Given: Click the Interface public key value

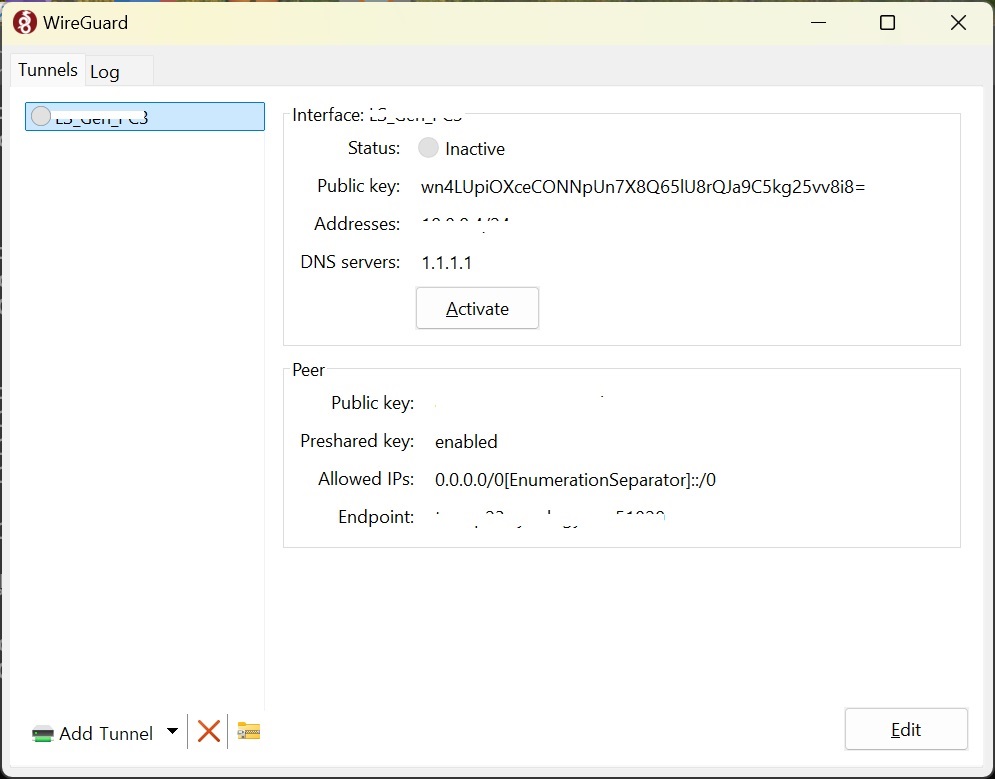Looking at the screenshot, I should click(x=643, y=186).
